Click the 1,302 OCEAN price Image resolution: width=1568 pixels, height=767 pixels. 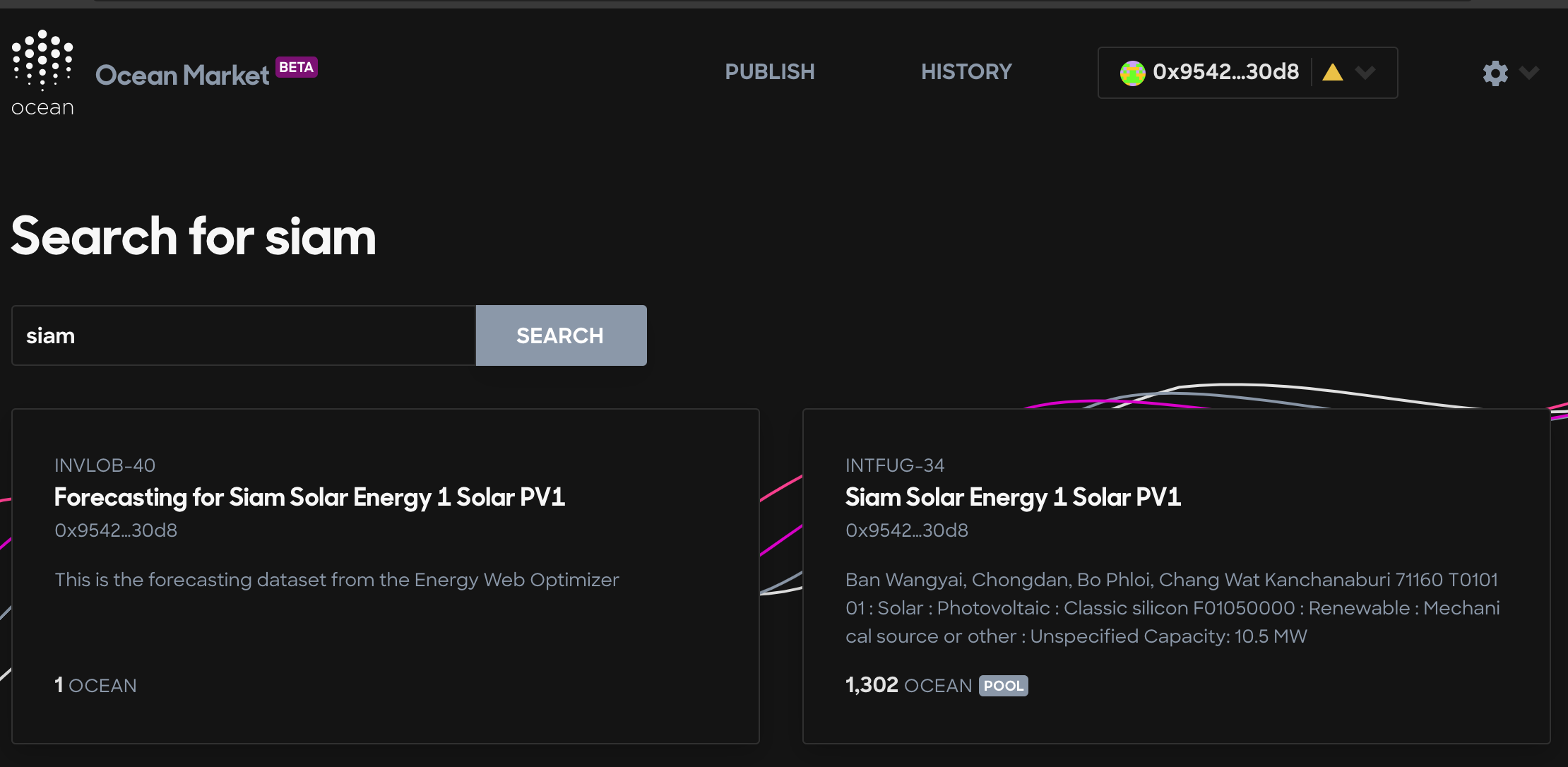tap(908, 685)
